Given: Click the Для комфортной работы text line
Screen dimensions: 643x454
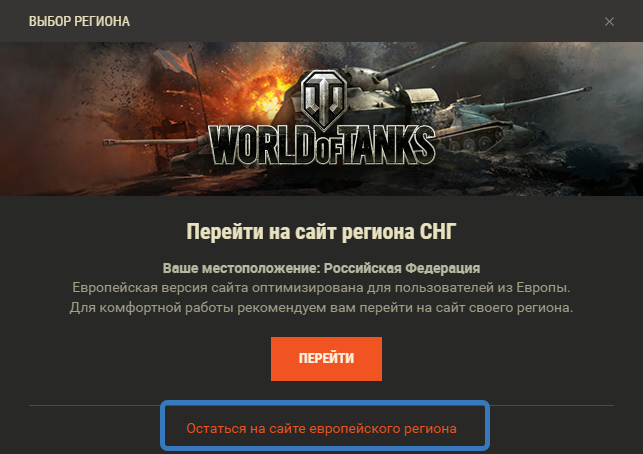Looking at the screenshot, I should pyautogui.click(x=321, y=307).
